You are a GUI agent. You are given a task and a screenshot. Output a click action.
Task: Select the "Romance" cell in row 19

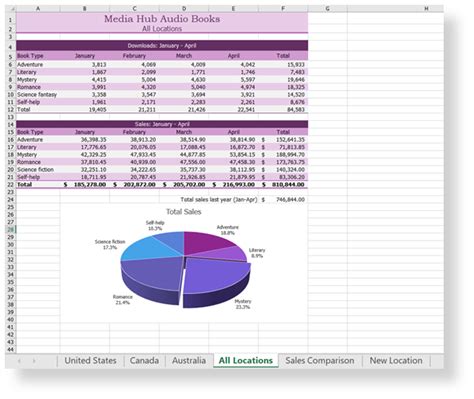click(x=38, y=162)
